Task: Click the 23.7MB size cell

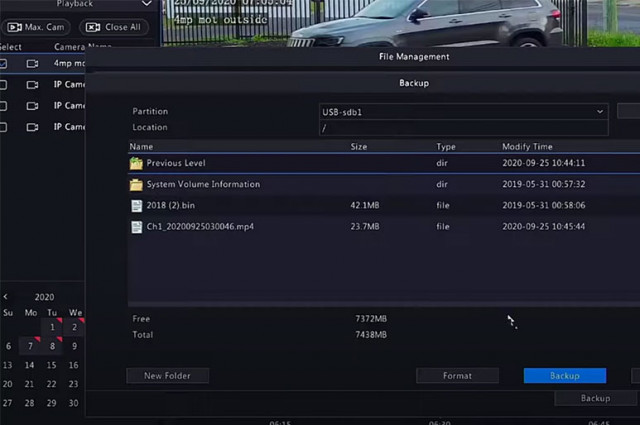Action: click(x=365, y=227)
